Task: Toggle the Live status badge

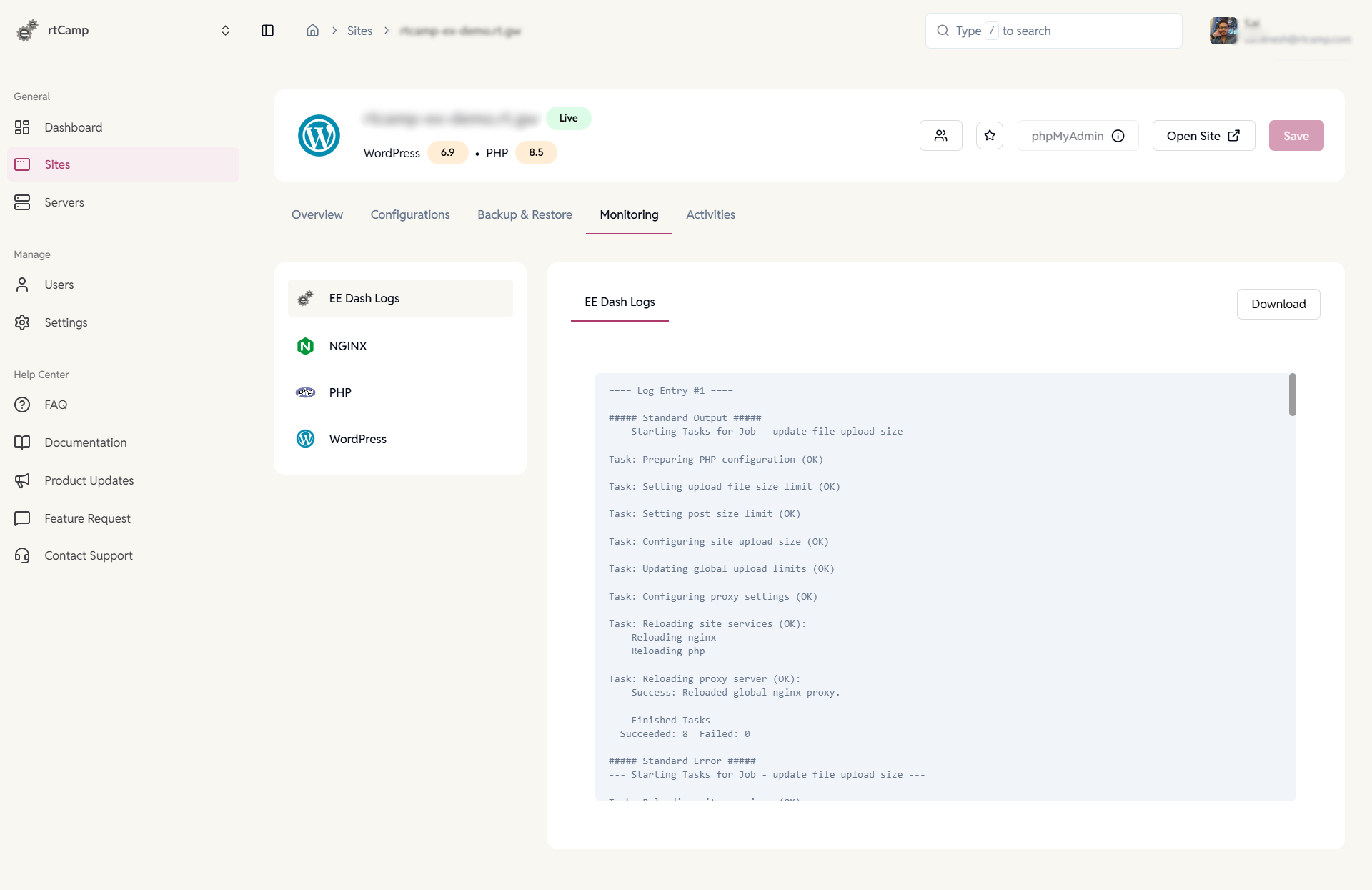Action: coord(569,117)
